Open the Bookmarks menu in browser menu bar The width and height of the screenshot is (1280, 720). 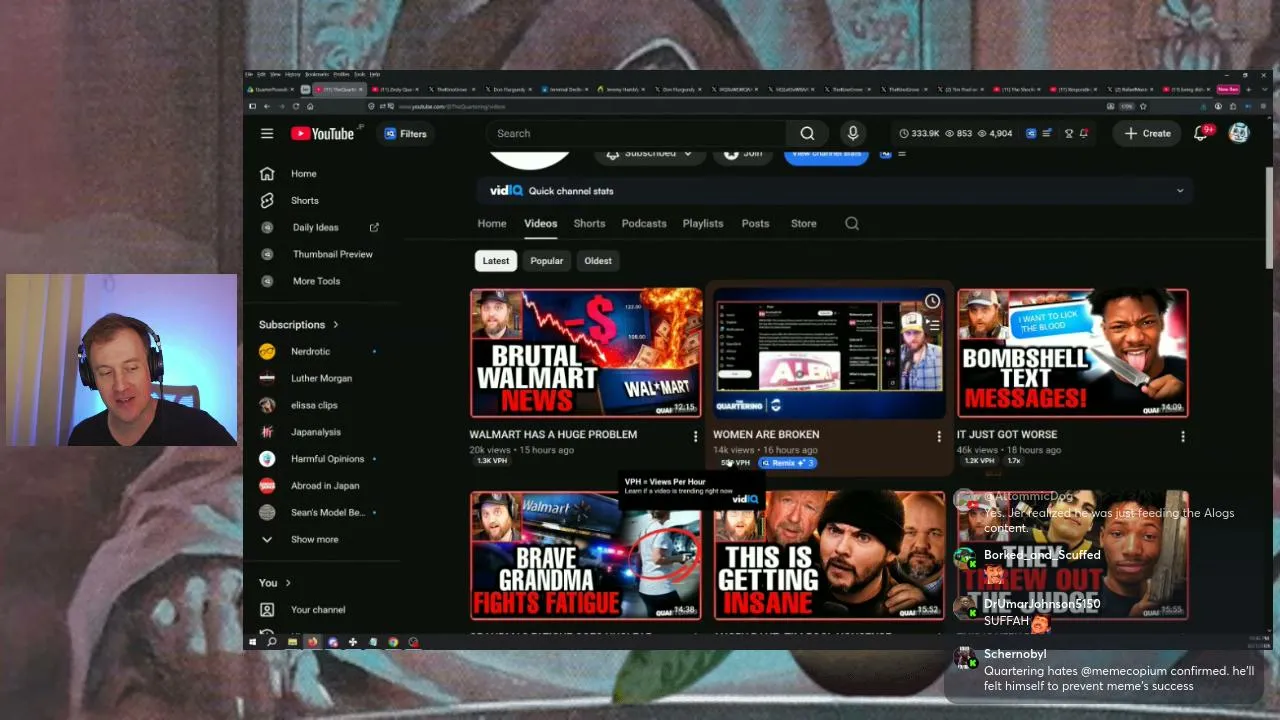[317, 74]
